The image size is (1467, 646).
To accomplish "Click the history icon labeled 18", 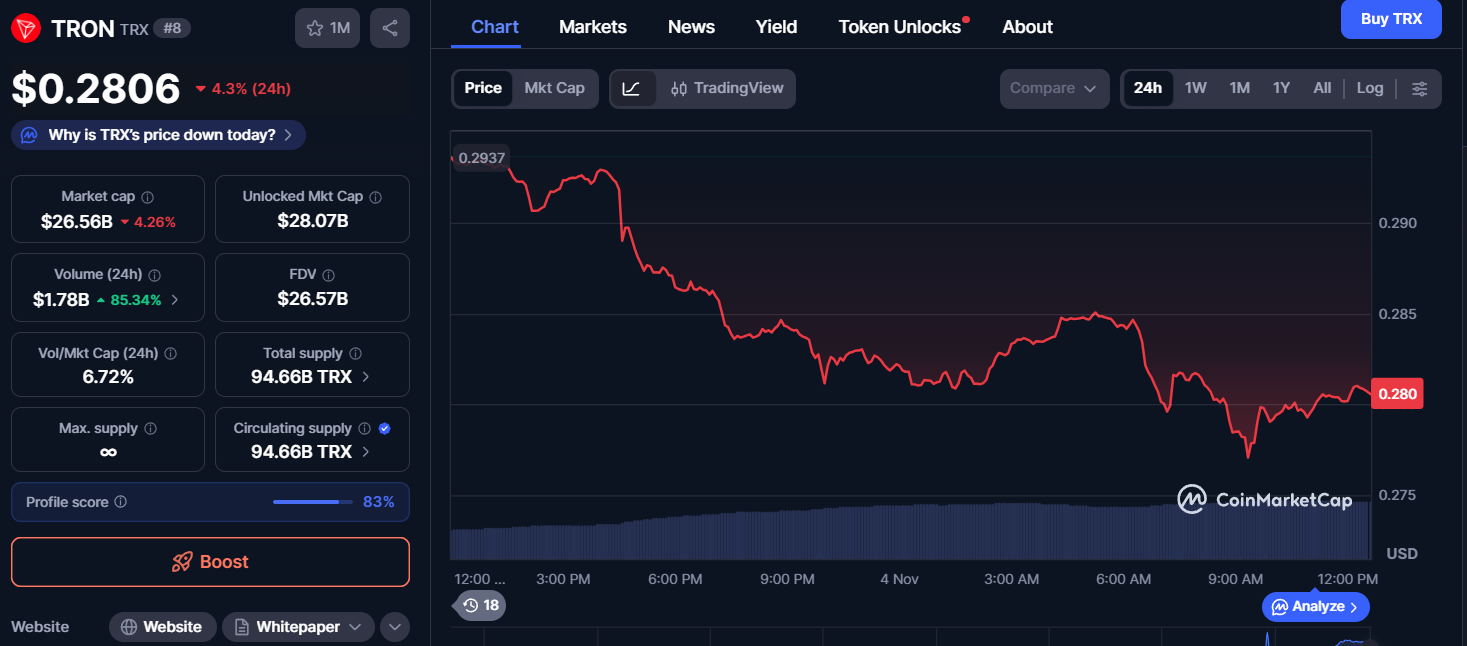I will (x=480, y=605).
